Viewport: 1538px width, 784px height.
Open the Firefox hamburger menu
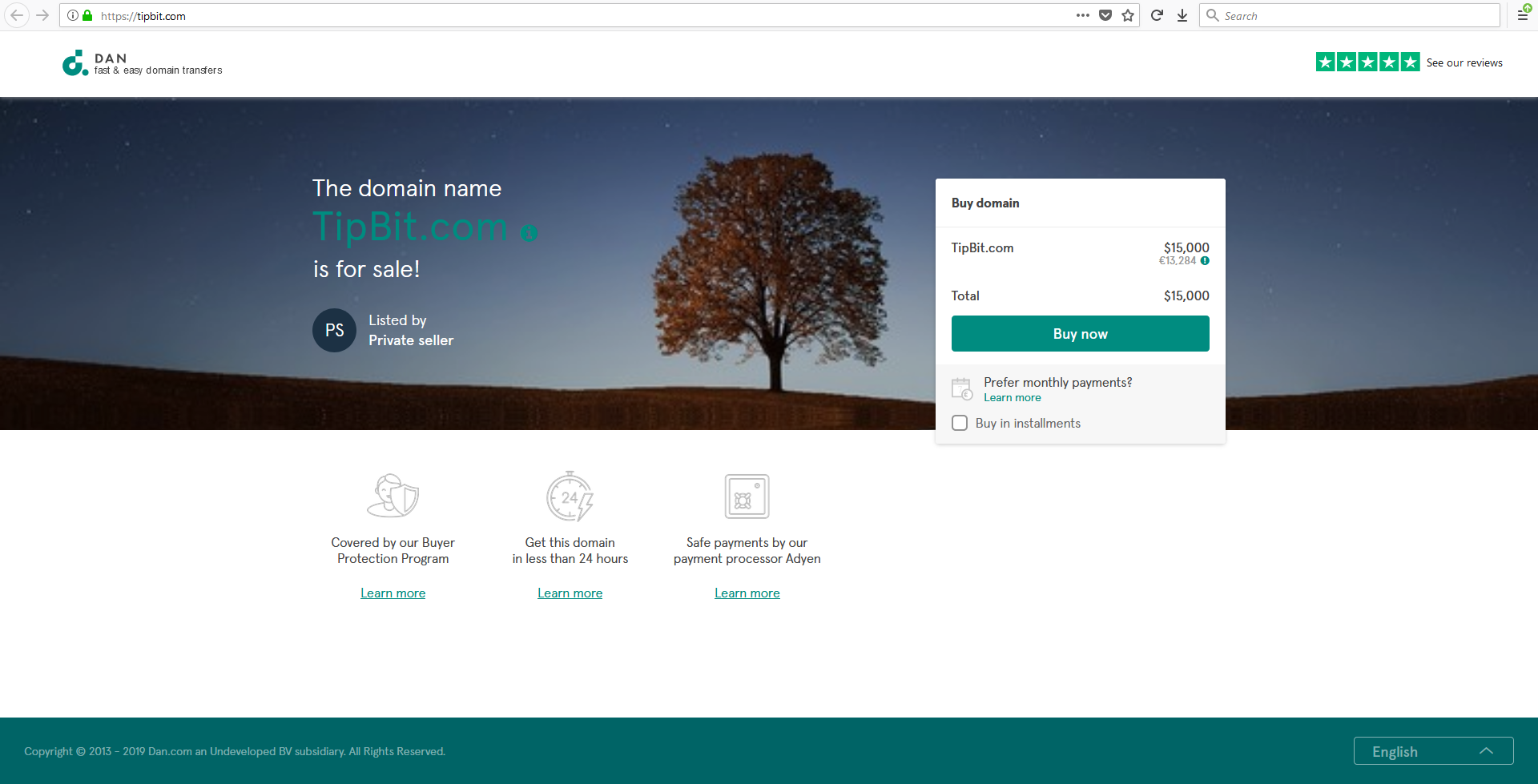click(1523, 15)
